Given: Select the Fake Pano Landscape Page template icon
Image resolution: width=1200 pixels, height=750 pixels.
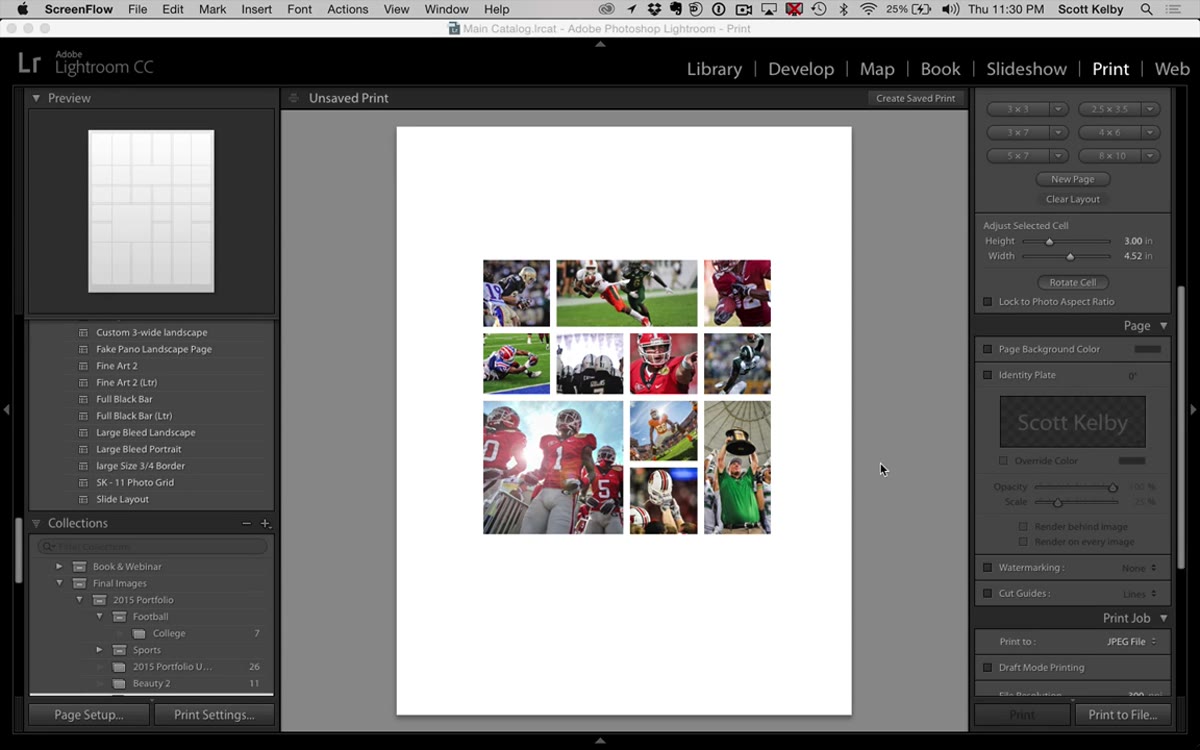Looking at the screenshot, I should (x=85, y=350).
